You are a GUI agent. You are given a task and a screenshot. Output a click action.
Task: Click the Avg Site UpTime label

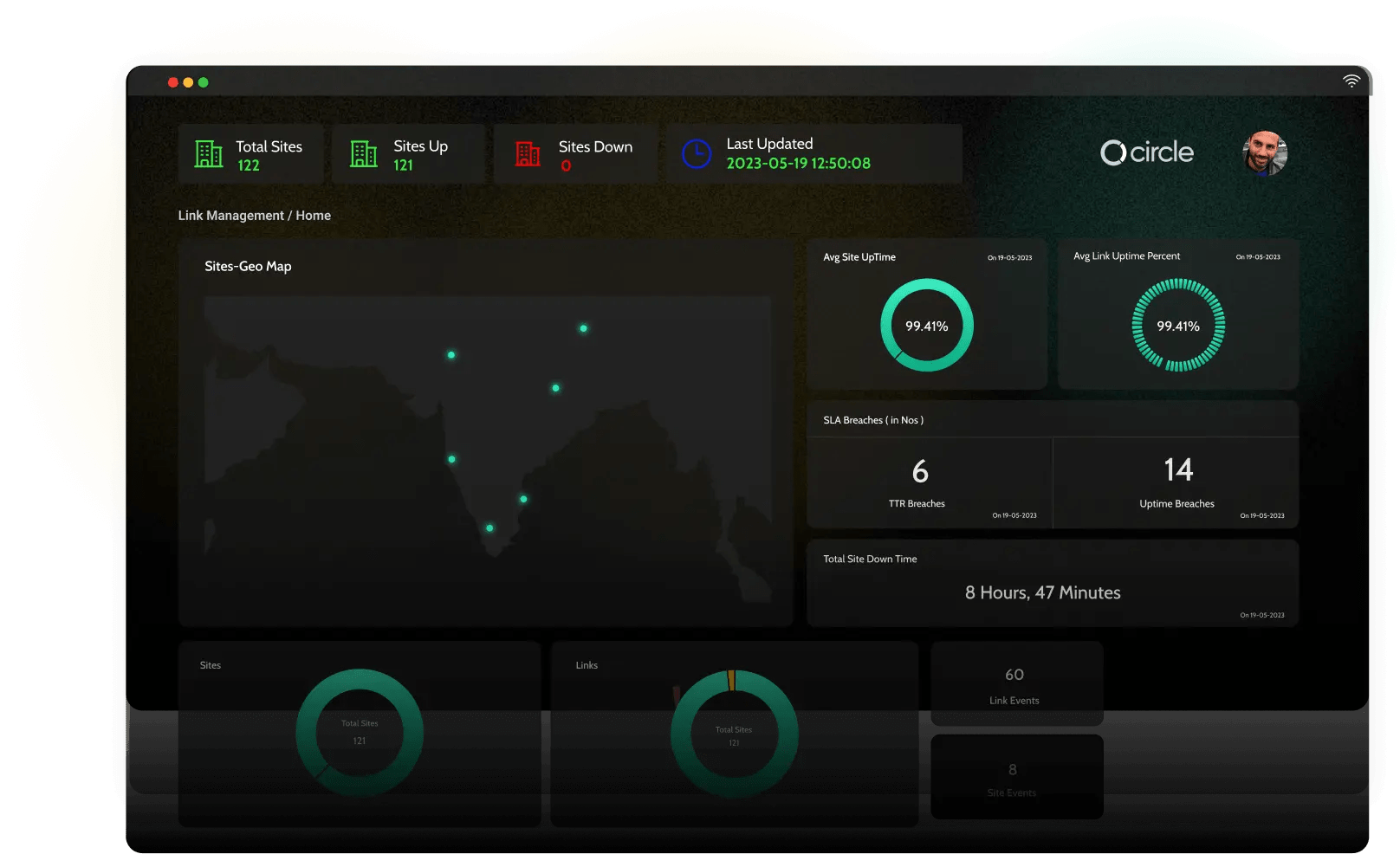(859, 257)
